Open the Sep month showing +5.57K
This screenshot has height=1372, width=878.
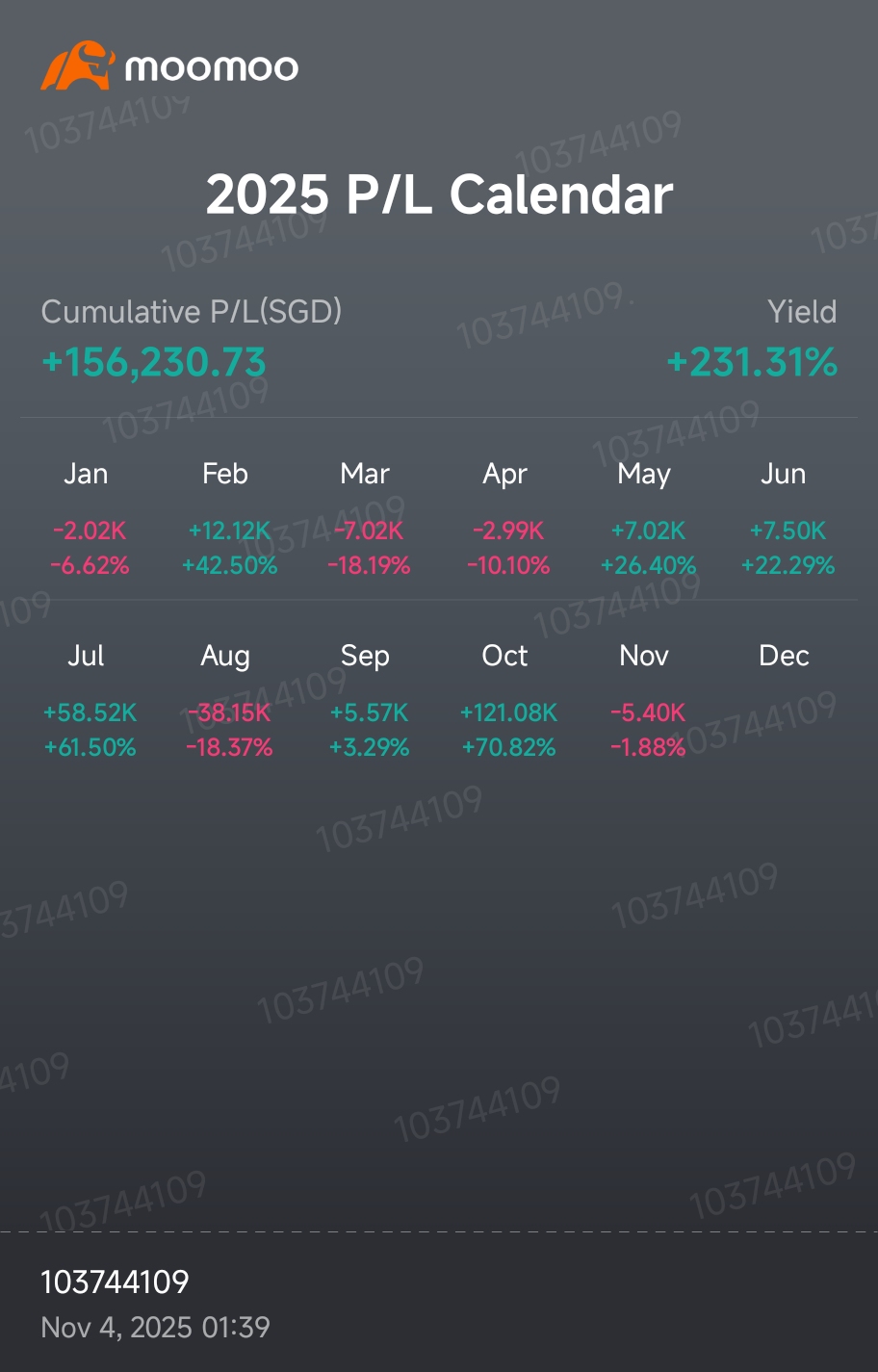(369, 700)
